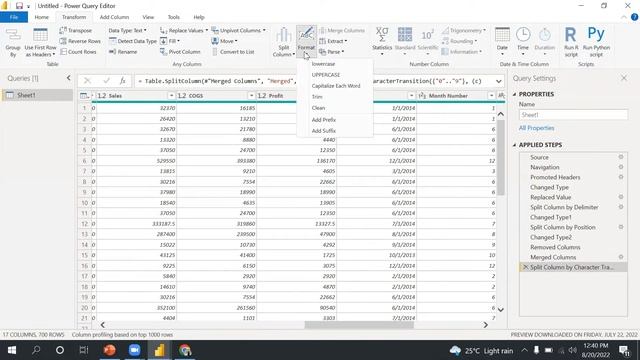Select UPPERCASE from Format menu
This screenshot has width=640, height=360.
point(326,75)
